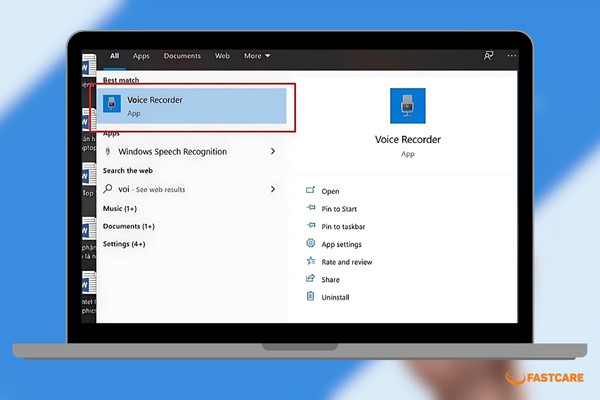600x400 pixels.
Task: Click the Voice Recorder icon in Best match
Action: [x=112, y=103]
